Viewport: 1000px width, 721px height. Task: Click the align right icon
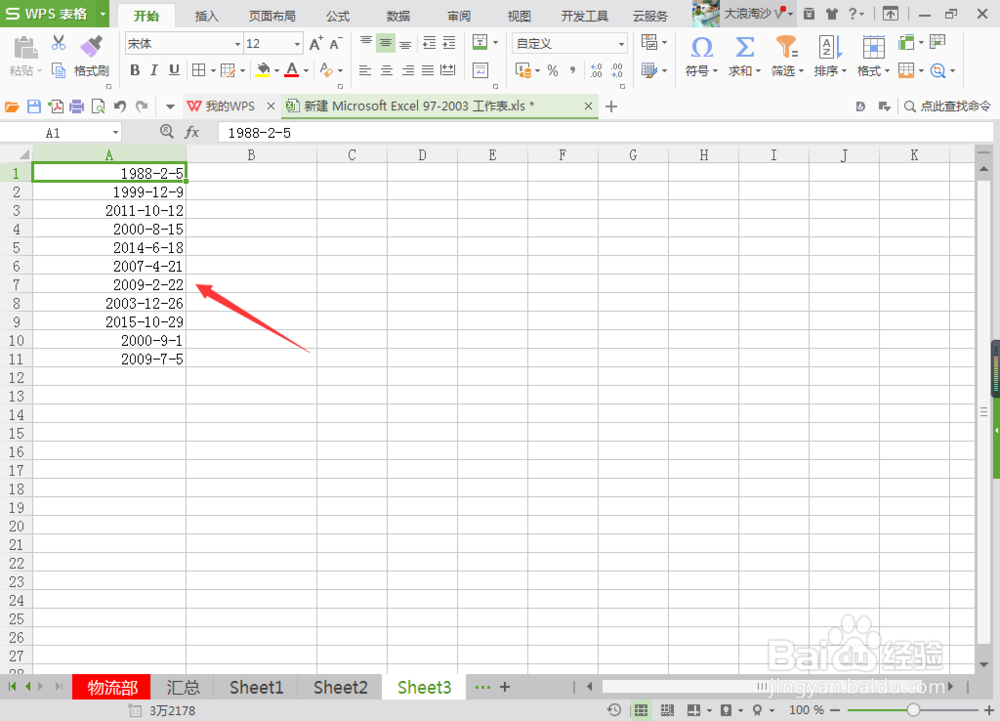(x=408, y=70)
